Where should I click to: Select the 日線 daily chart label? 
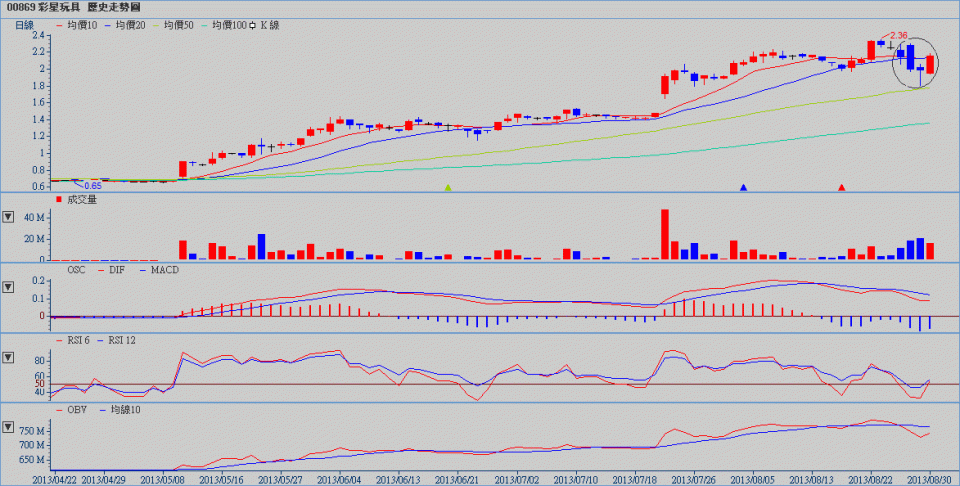[27, 24]
